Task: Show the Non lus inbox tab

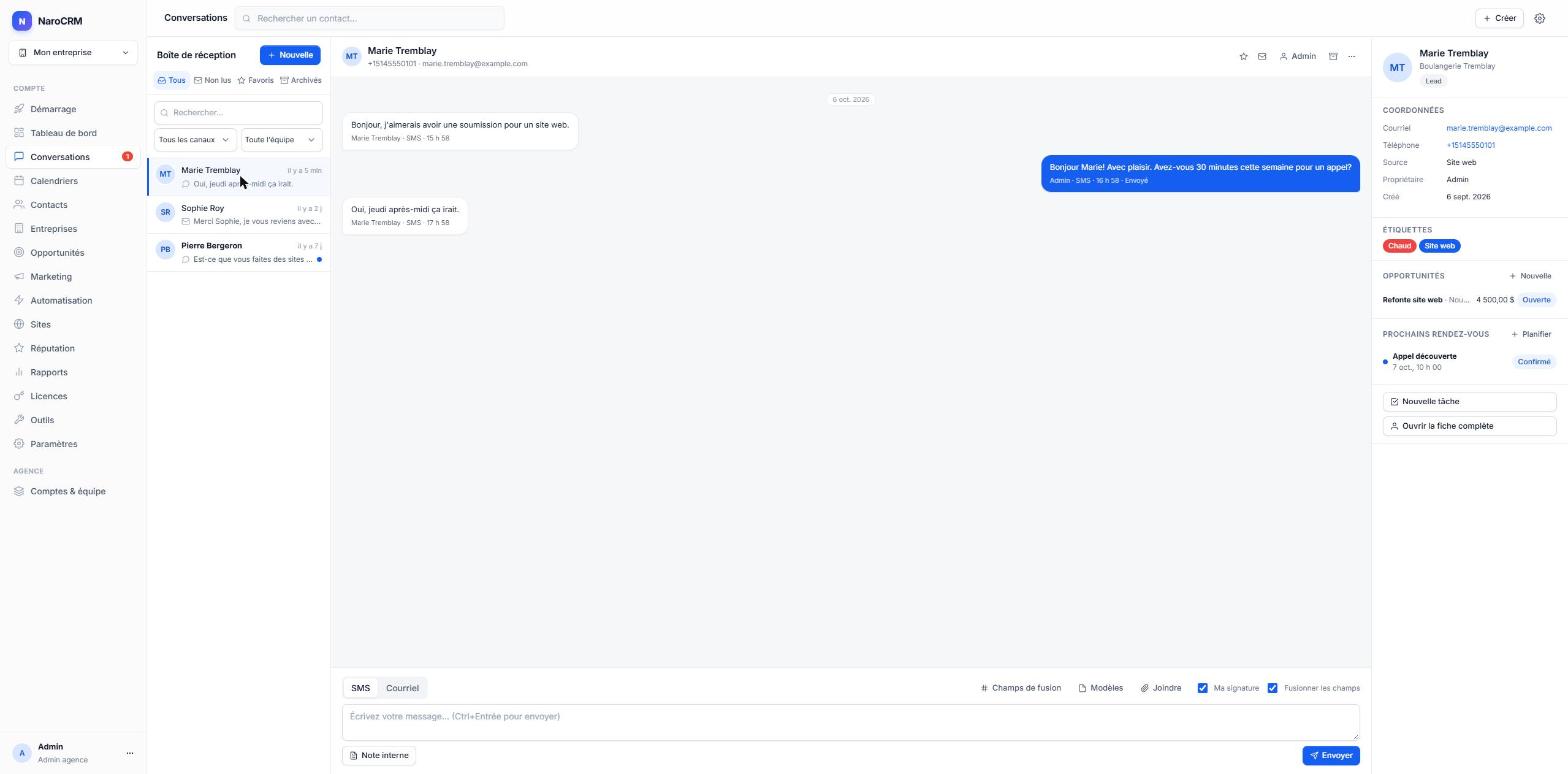Action: click(x=212, y=81)
